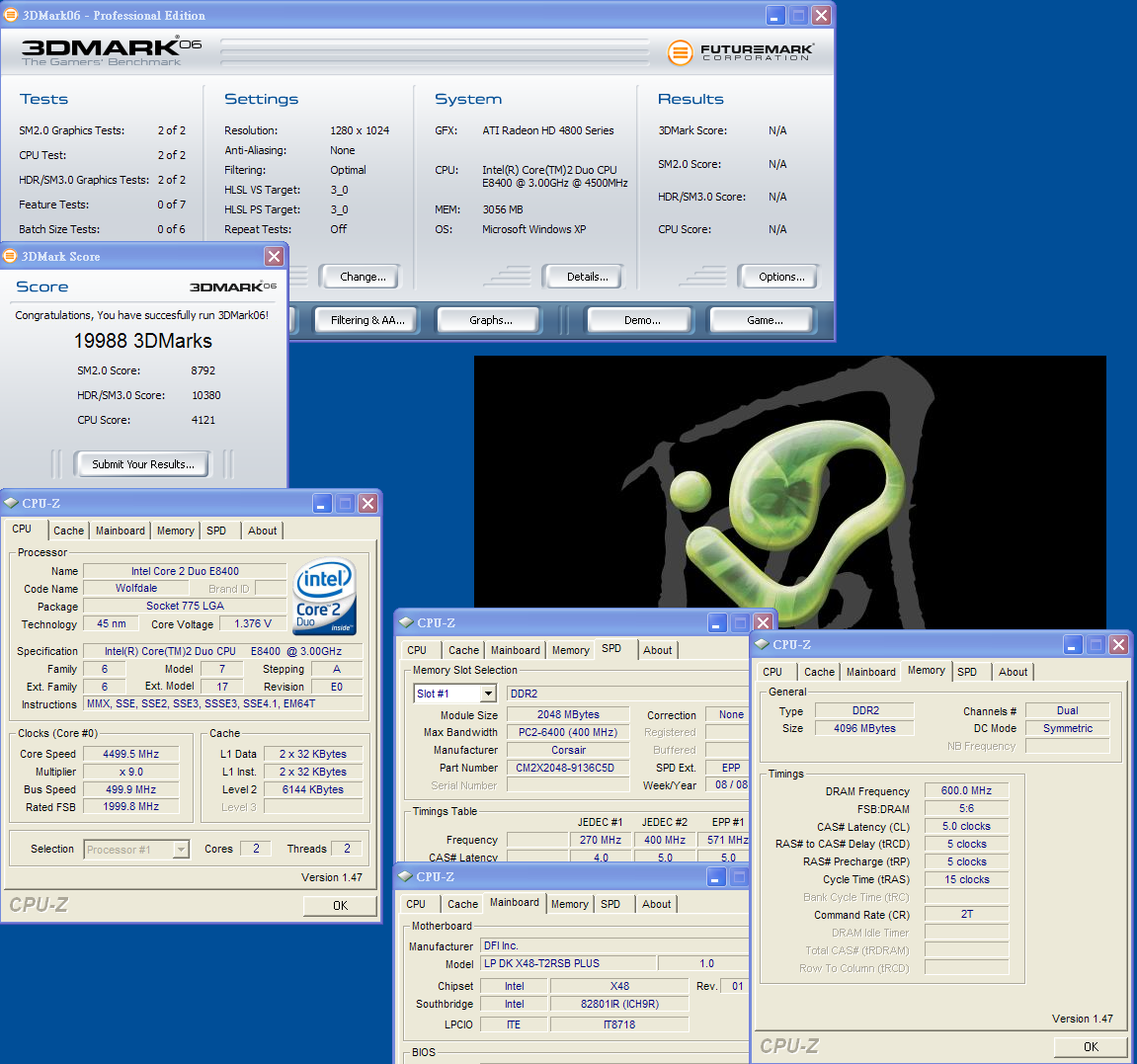The image size is (1137, 1064).
Task: Open the Processor #1 selection dropdown
Action: (181, 850)
